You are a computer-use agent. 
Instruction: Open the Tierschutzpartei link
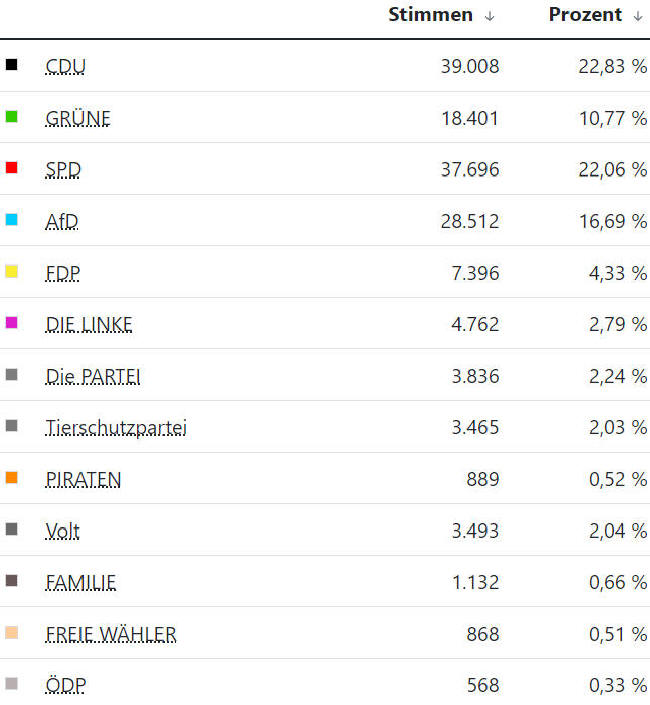point(116,428)
